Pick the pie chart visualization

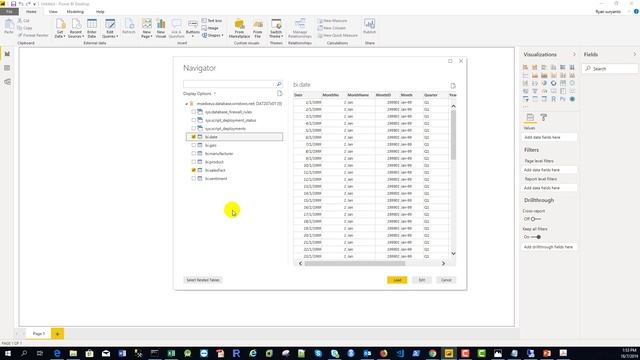pyautogui.click(x=544, y=83)
